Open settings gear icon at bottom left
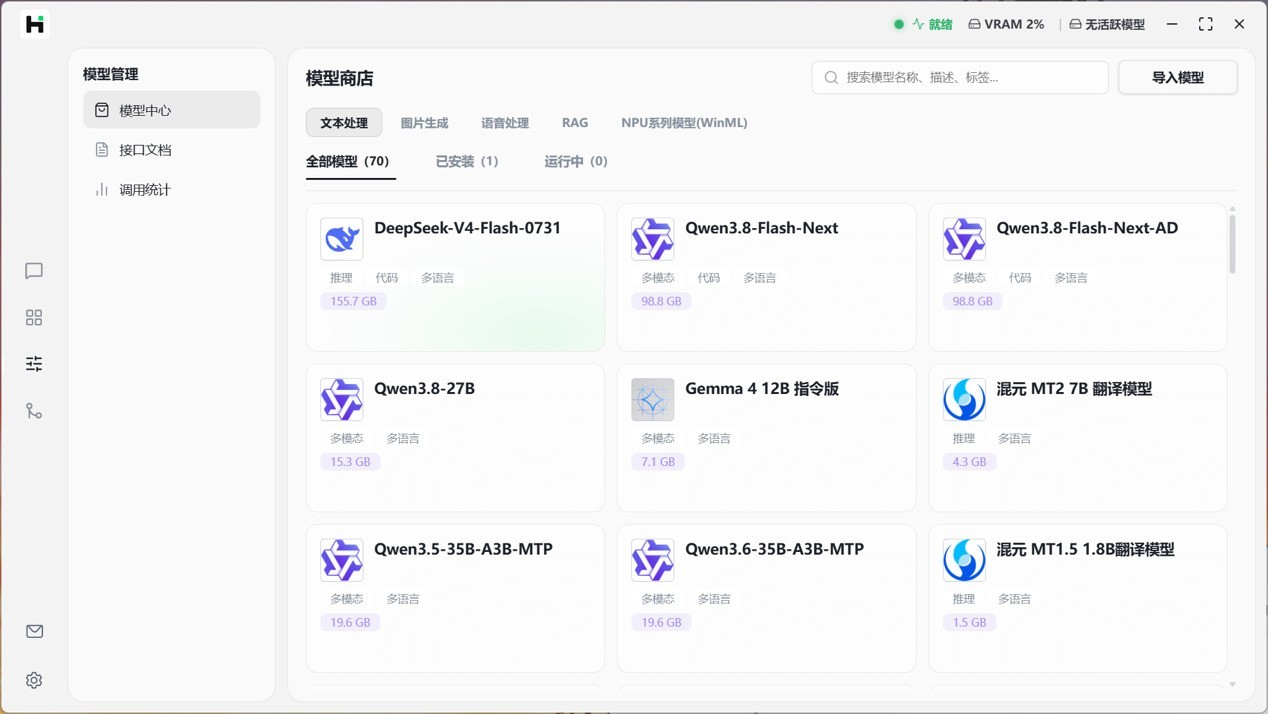The width and height of the screenshot is (1268, 714). click(x=34, y=680)
